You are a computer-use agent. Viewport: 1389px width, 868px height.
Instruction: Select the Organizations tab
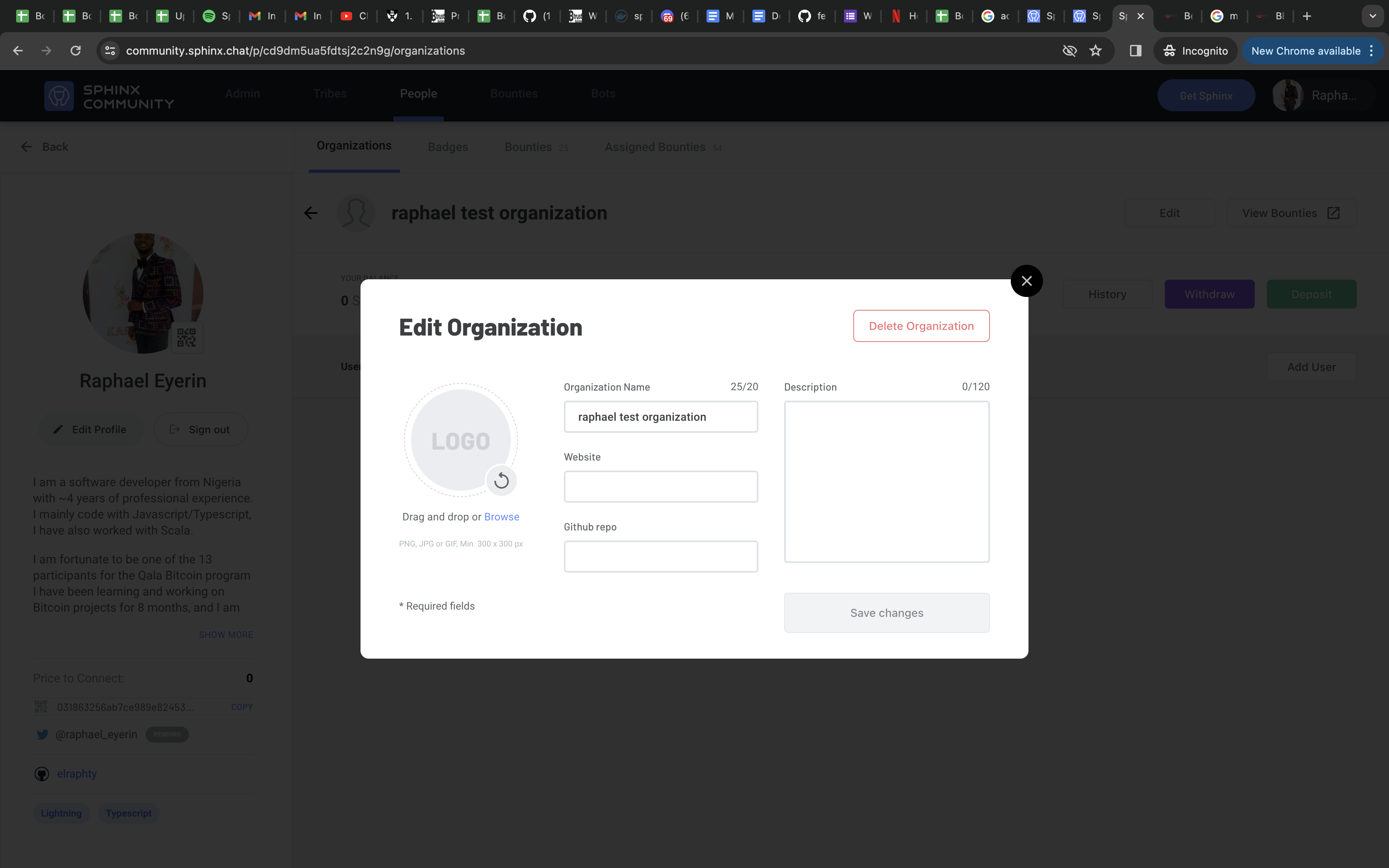pos(354,146)
